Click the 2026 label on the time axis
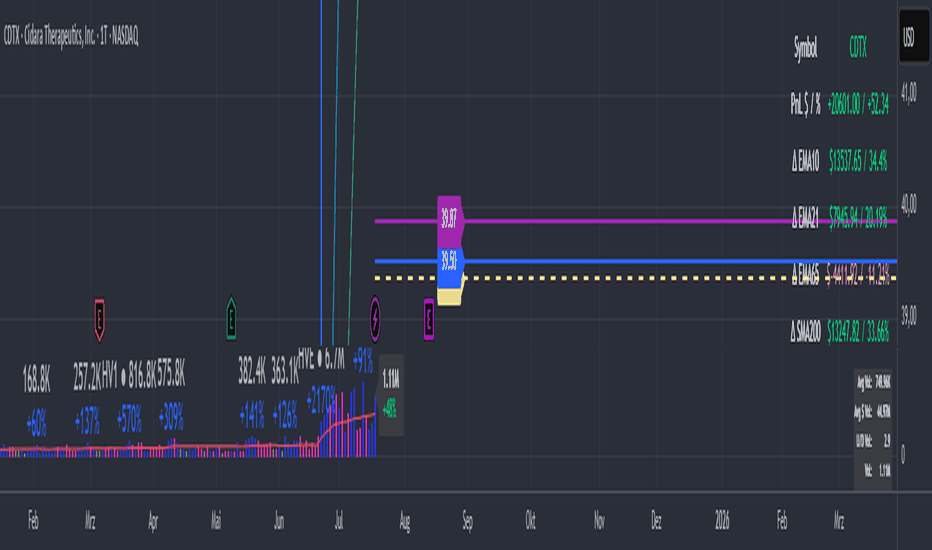The height and width of the screenshot is (550, 932). pyautogui.click(x=722, y=521)
